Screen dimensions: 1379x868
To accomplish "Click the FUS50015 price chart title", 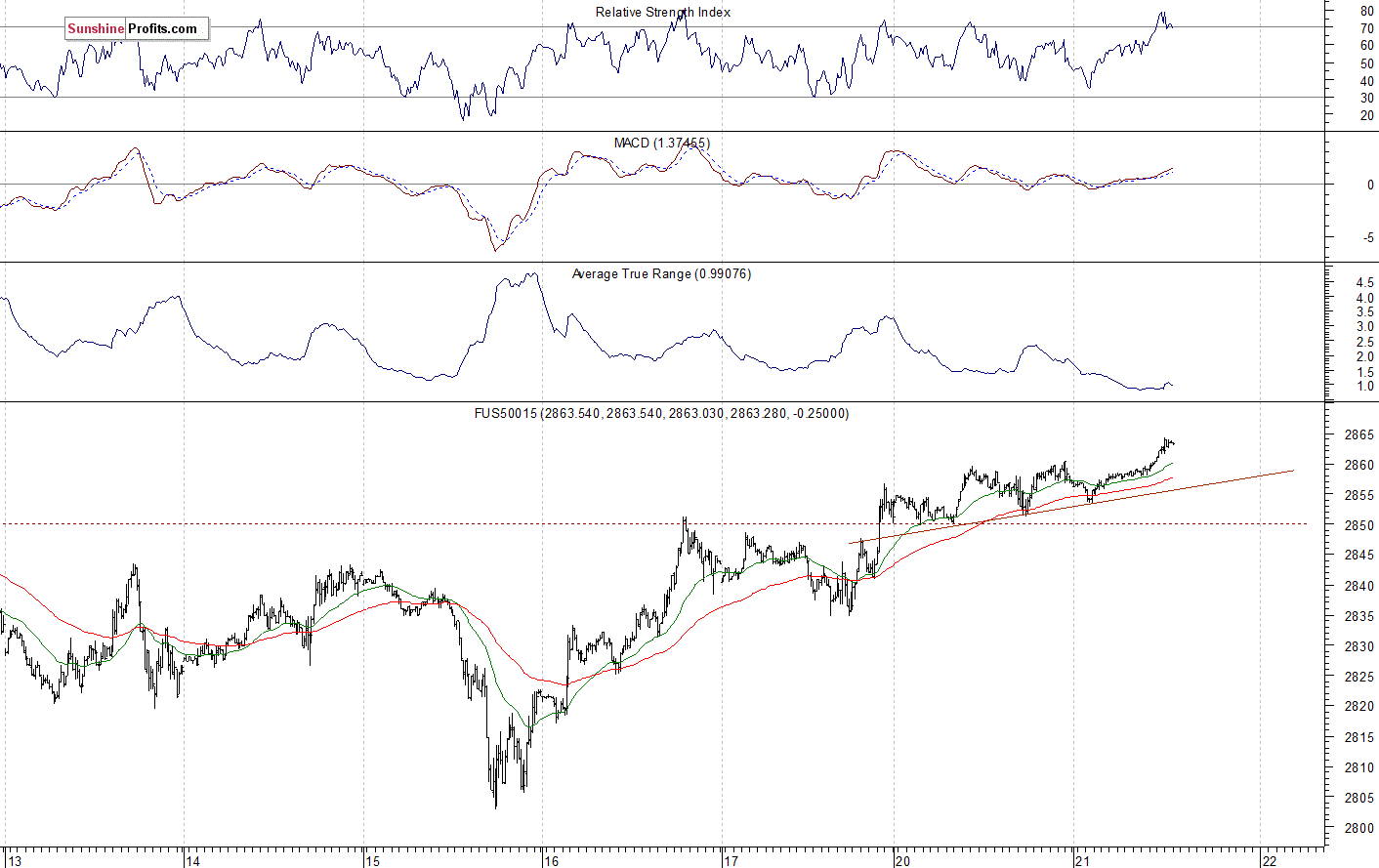I will pyautogui.click(x=662, y=414).
